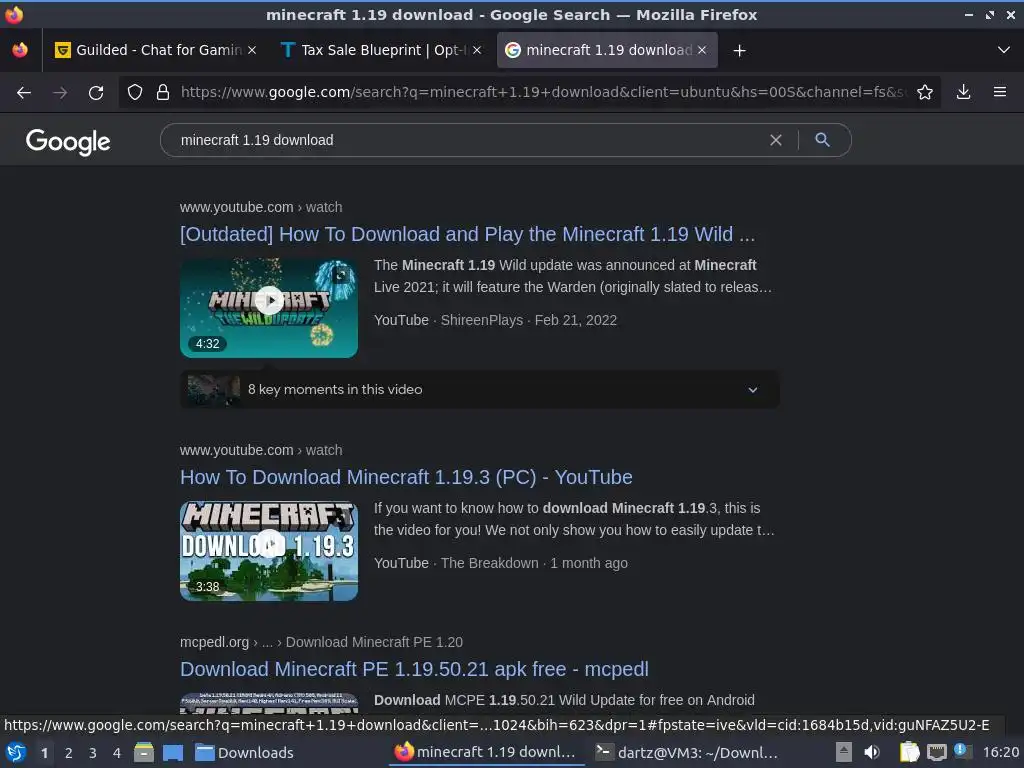
Task: Open How To Download Minecraft 1.19.3 (PC) result
Action: tap(406, 477)
